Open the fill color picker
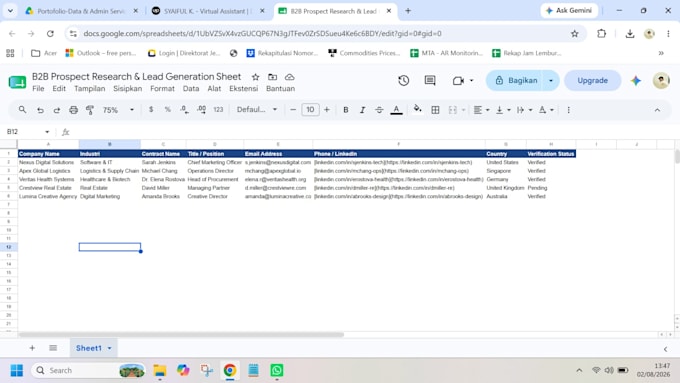Image resolution: width=680 pixels, height=383 pixels. click(417, 109)
